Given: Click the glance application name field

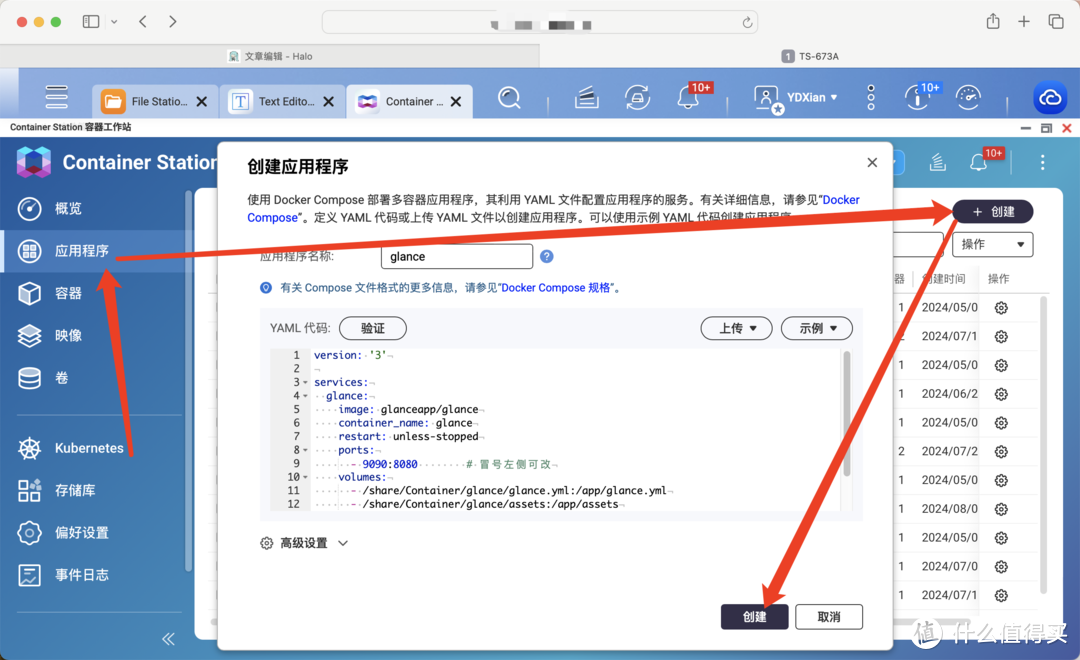Looking at the screenshot, I should point(456,256).
